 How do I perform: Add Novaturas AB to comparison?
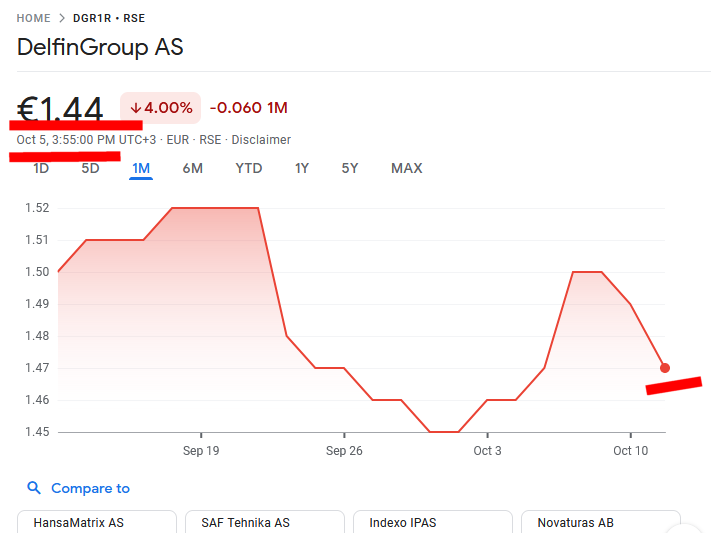coord(601,522)
